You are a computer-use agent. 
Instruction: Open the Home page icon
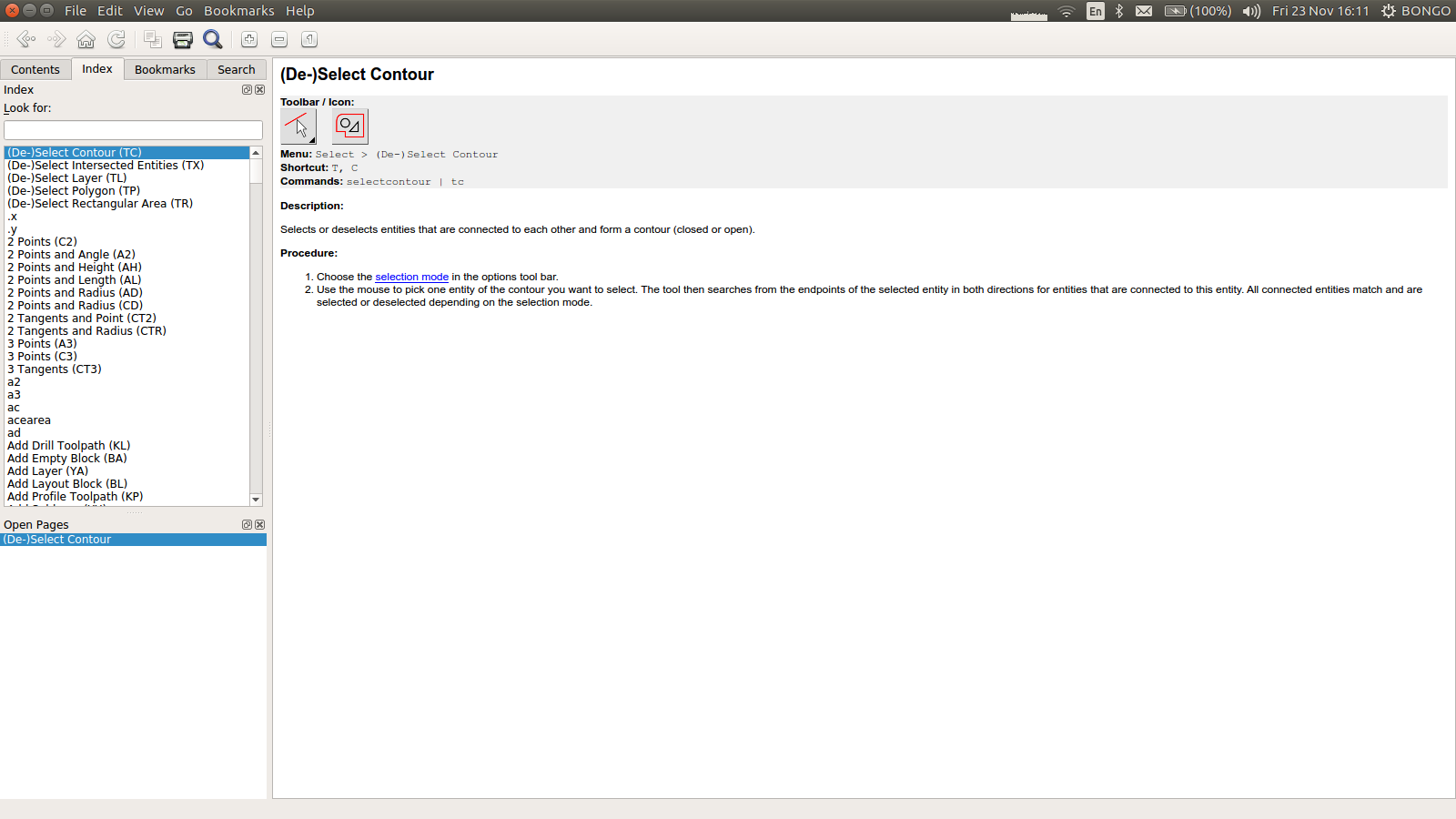[86, 39]
